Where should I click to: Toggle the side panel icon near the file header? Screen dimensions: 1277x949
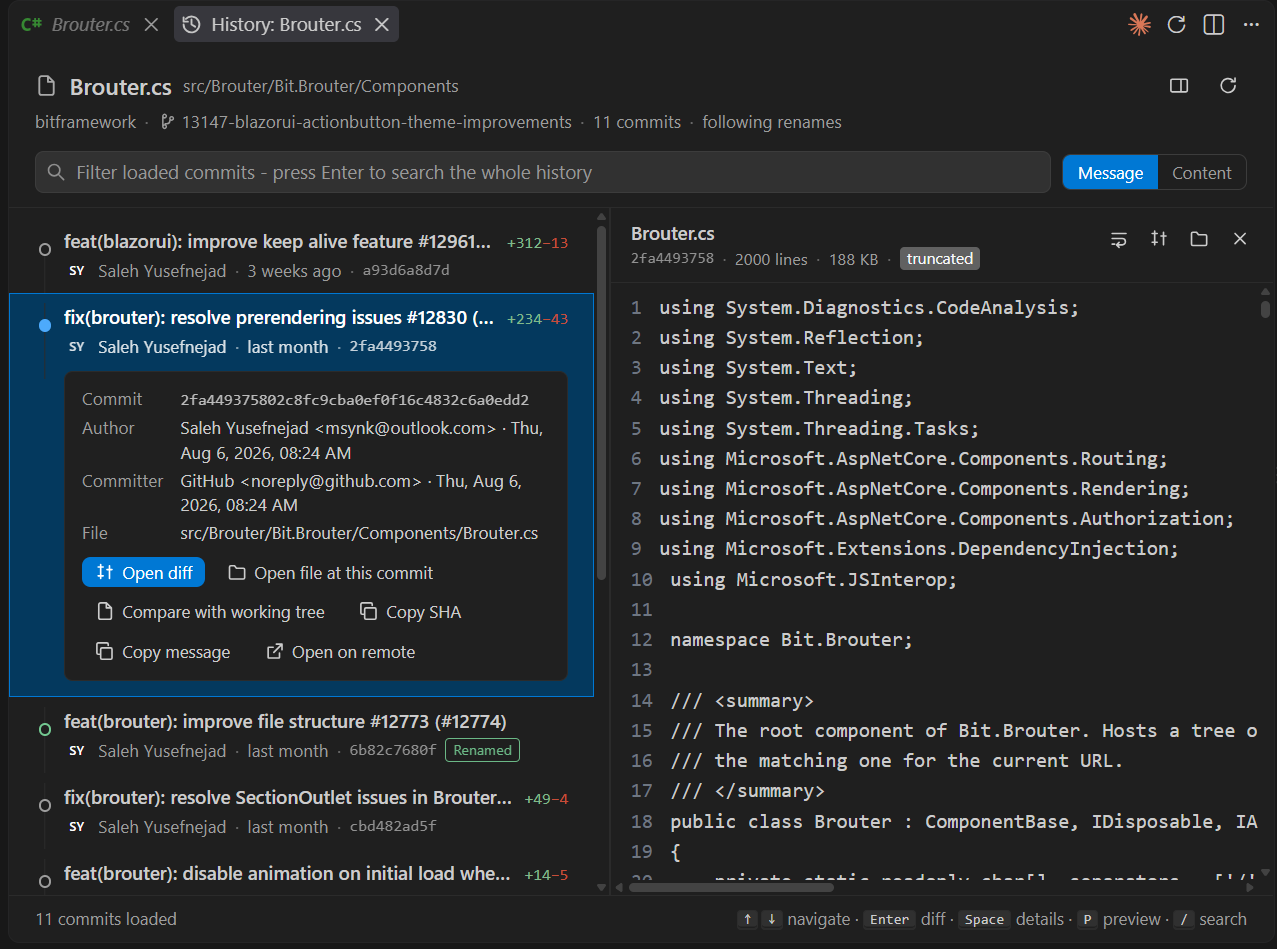pyautogui.click(x=1179, y=86)
